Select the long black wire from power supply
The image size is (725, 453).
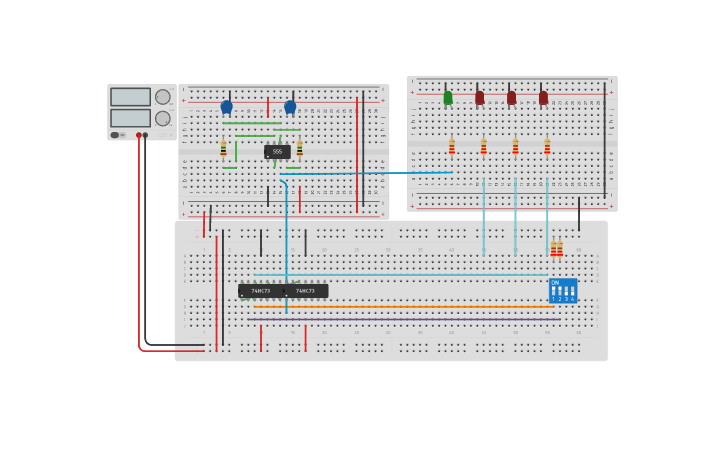tap(146, 240)
